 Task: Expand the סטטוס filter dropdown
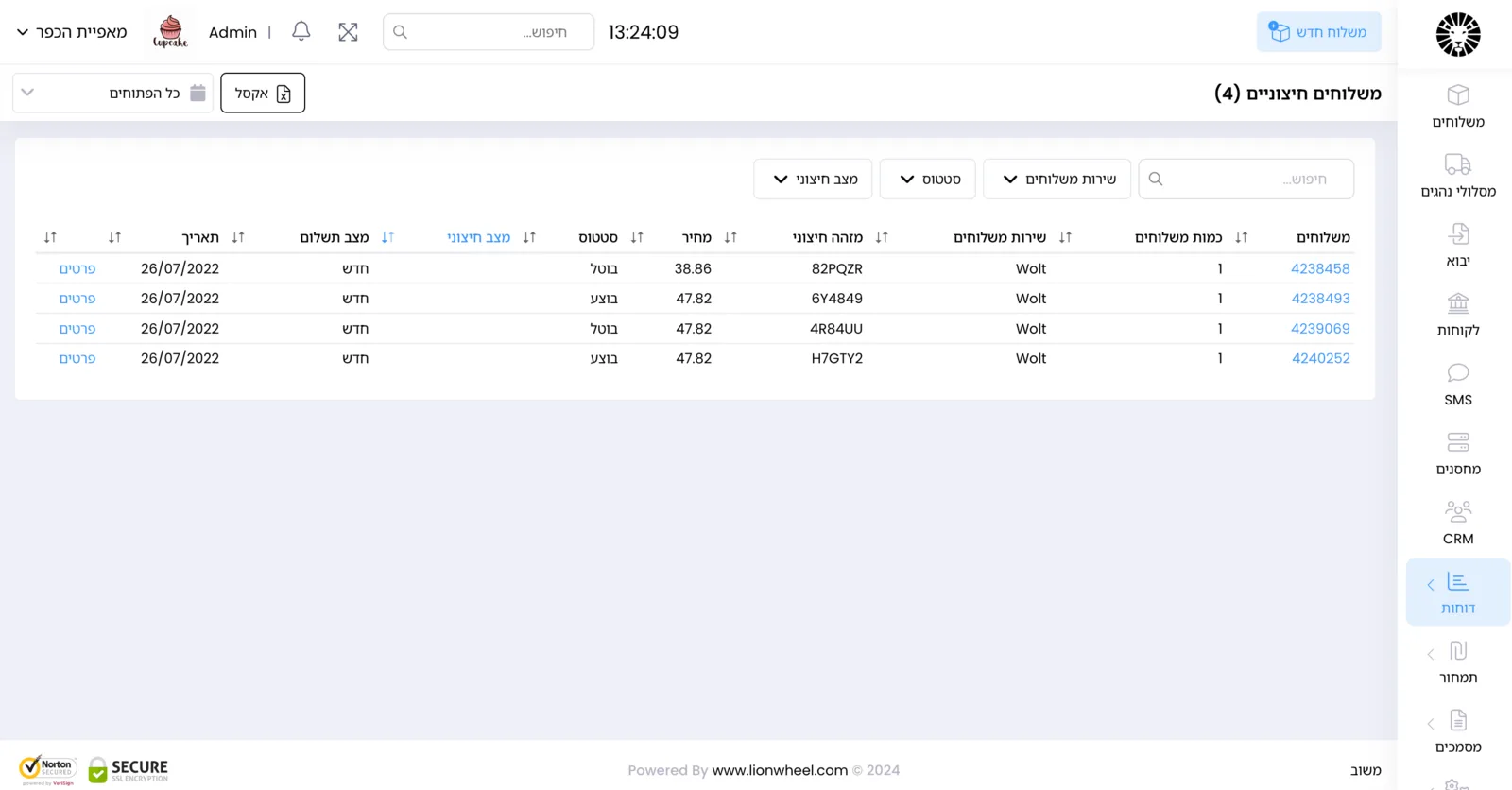coord(927,179)
